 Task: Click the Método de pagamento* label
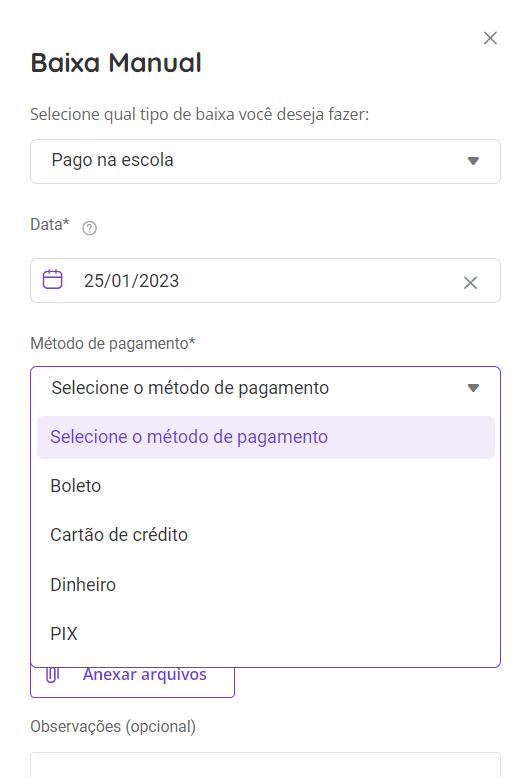[113, 343]
